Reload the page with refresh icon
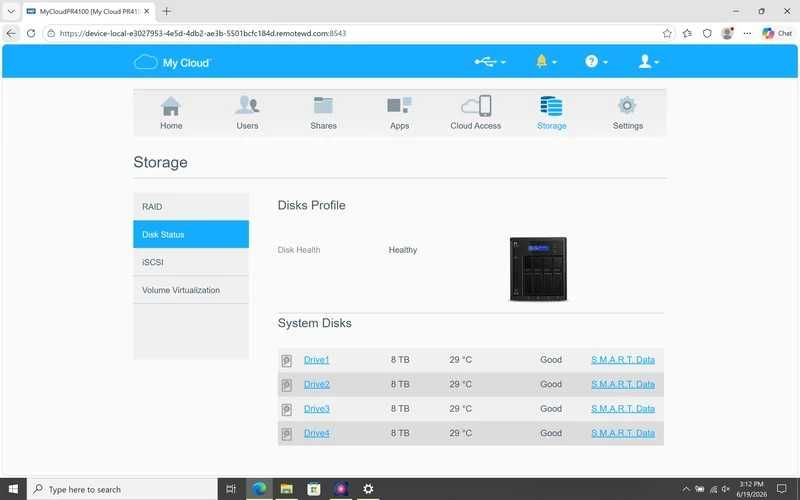This screenshot has width=800, height=500. pos(31,33)
